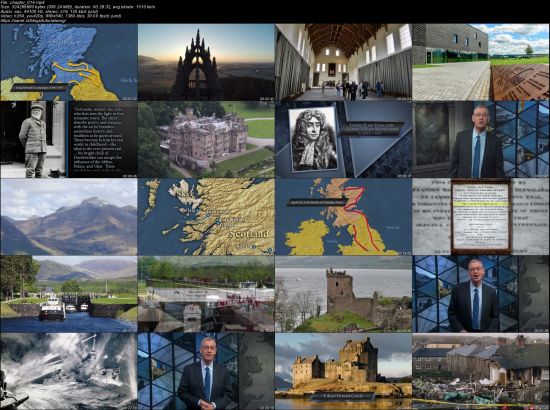
Task: Select the ruined houses with debris frame
Action: click(481, 371)
